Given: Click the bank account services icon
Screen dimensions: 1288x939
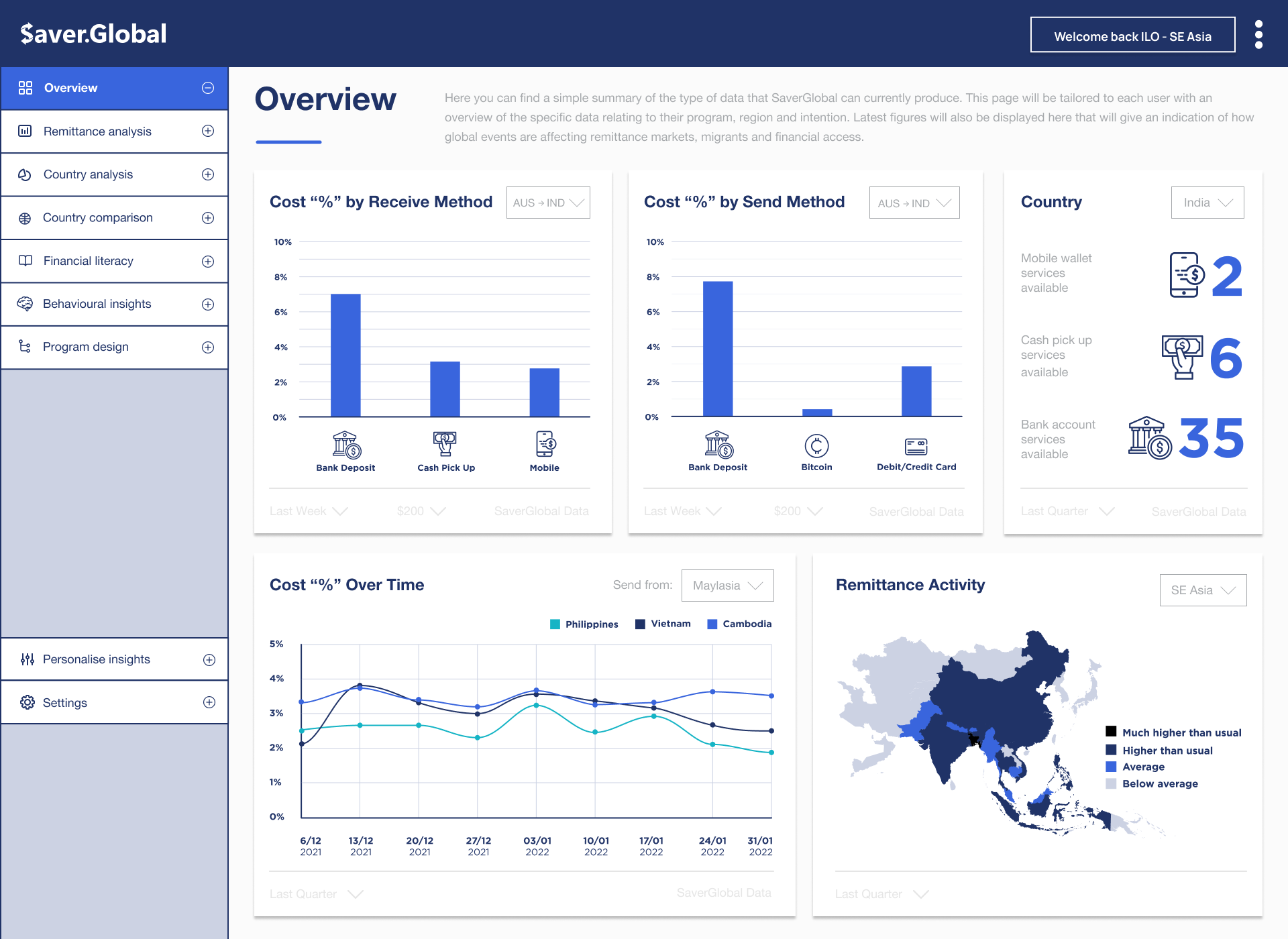Looking at the screenshot, I should click(1149, 438).
